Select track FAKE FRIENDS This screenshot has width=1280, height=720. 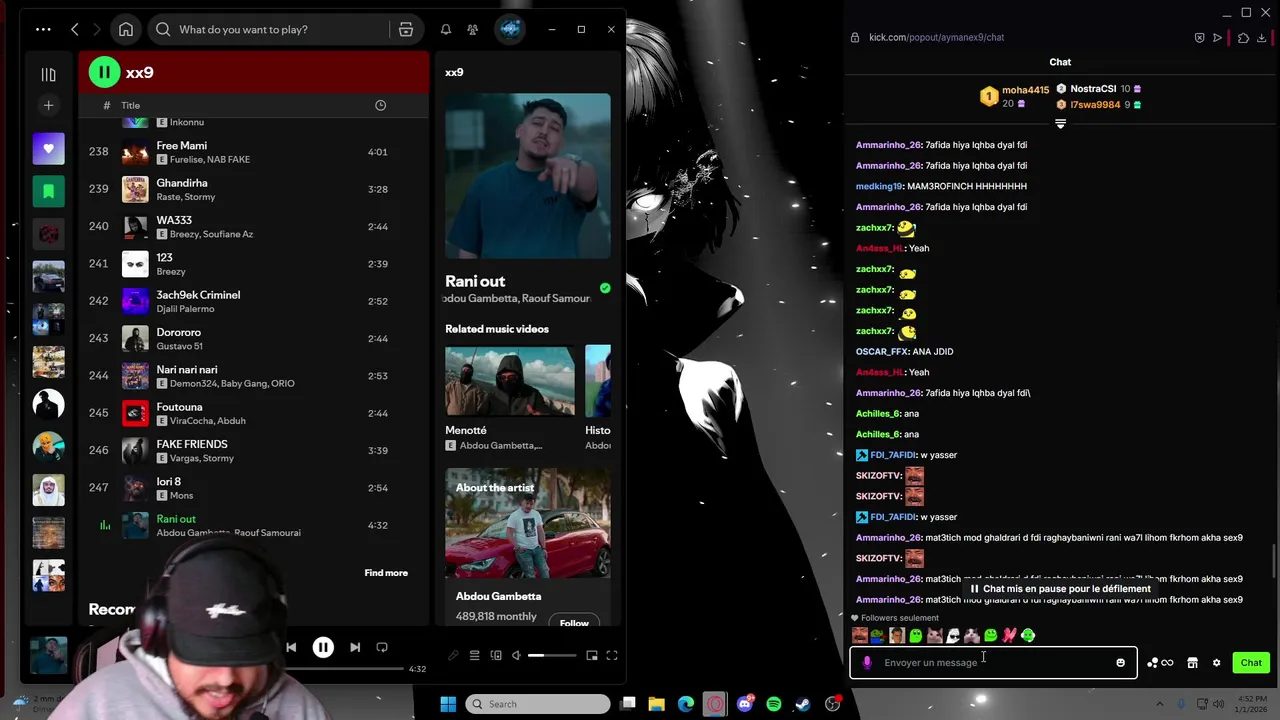pos(254,450)
